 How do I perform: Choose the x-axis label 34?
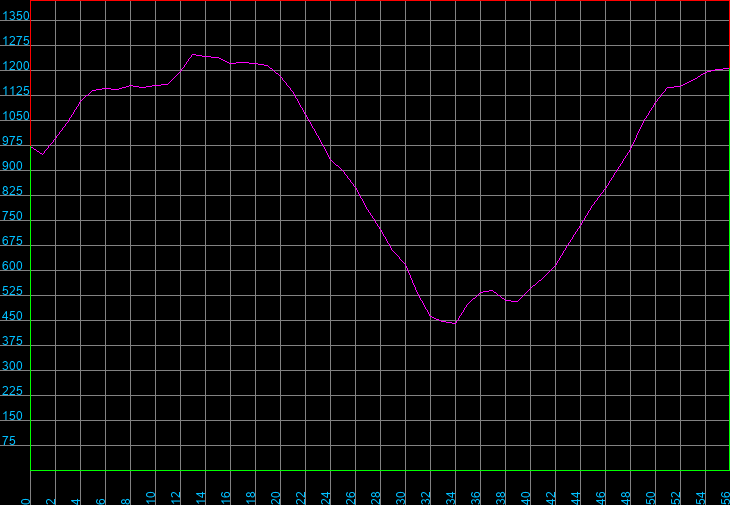[x=451, y=498]
